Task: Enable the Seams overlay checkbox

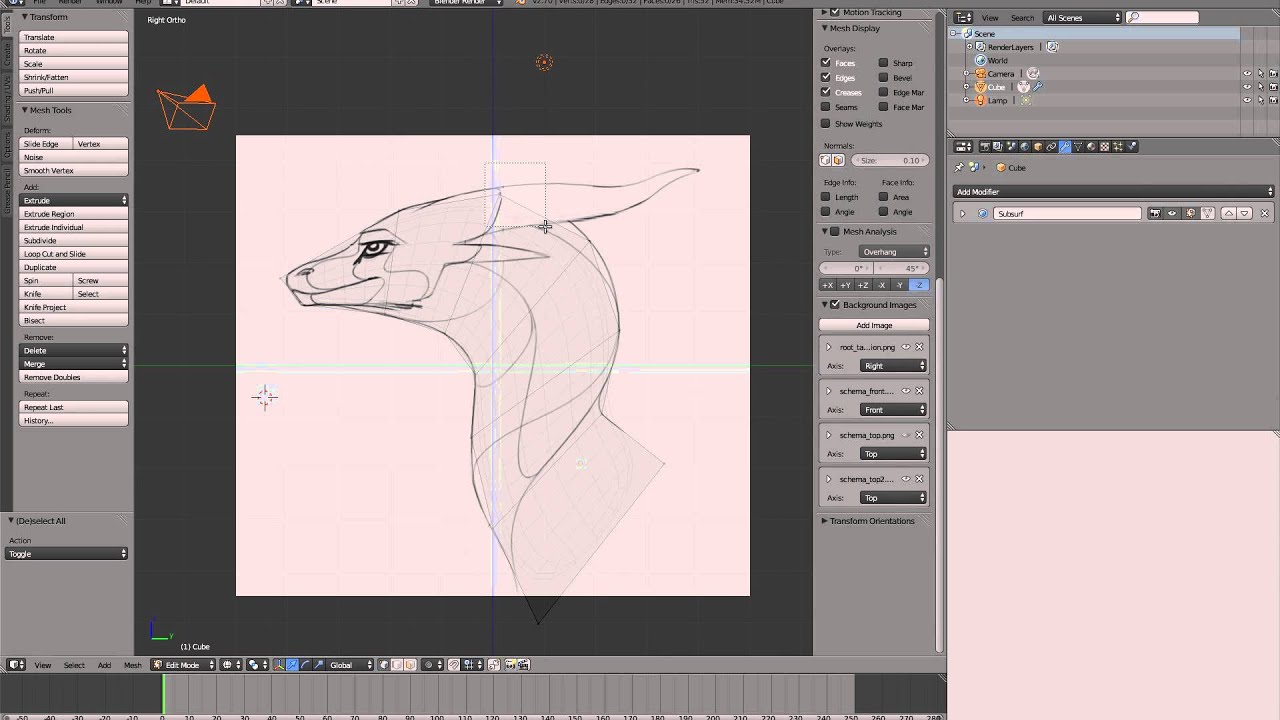Action: point(825,107)
